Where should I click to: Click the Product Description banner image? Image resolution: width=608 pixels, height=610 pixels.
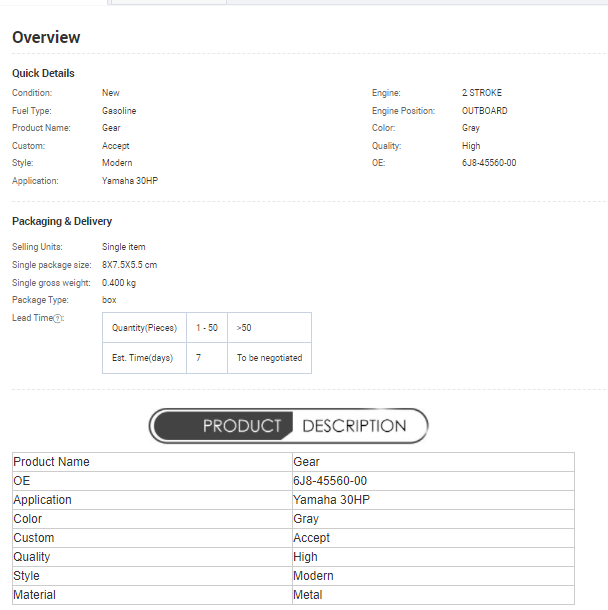(x=288, y=426)
